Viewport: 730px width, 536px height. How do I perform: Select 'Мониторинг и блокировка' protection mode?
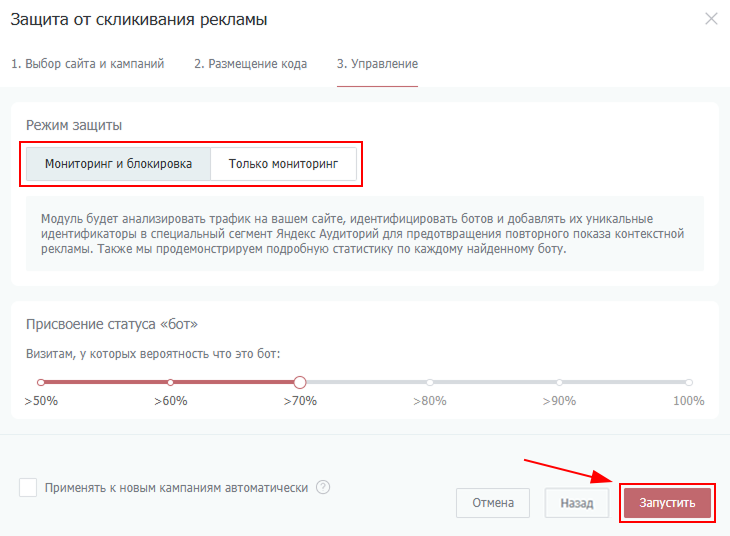[x=118, y=162]
